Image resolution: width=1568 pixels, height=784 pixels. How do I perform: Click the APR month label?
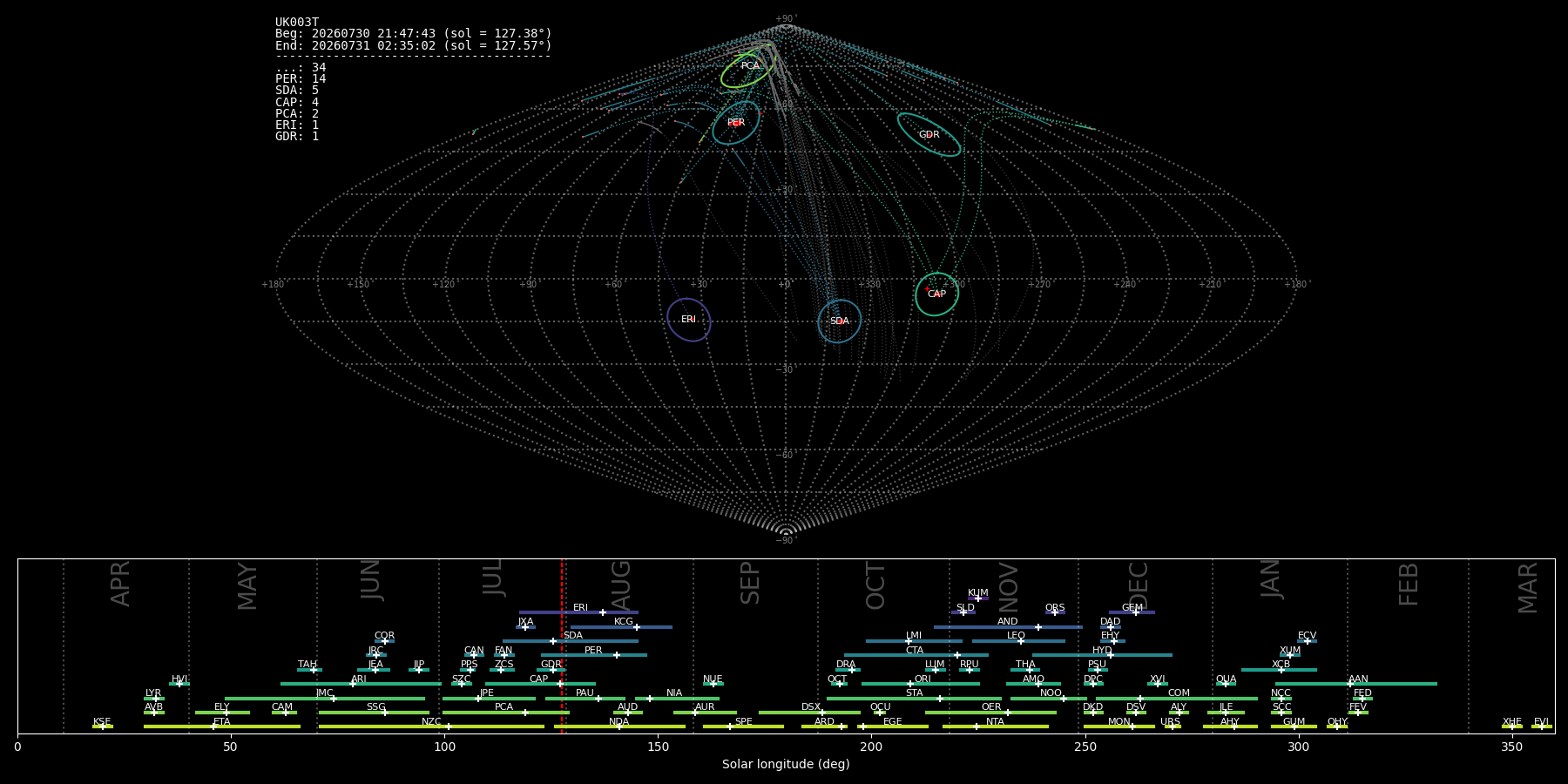[x=120, y=584]
